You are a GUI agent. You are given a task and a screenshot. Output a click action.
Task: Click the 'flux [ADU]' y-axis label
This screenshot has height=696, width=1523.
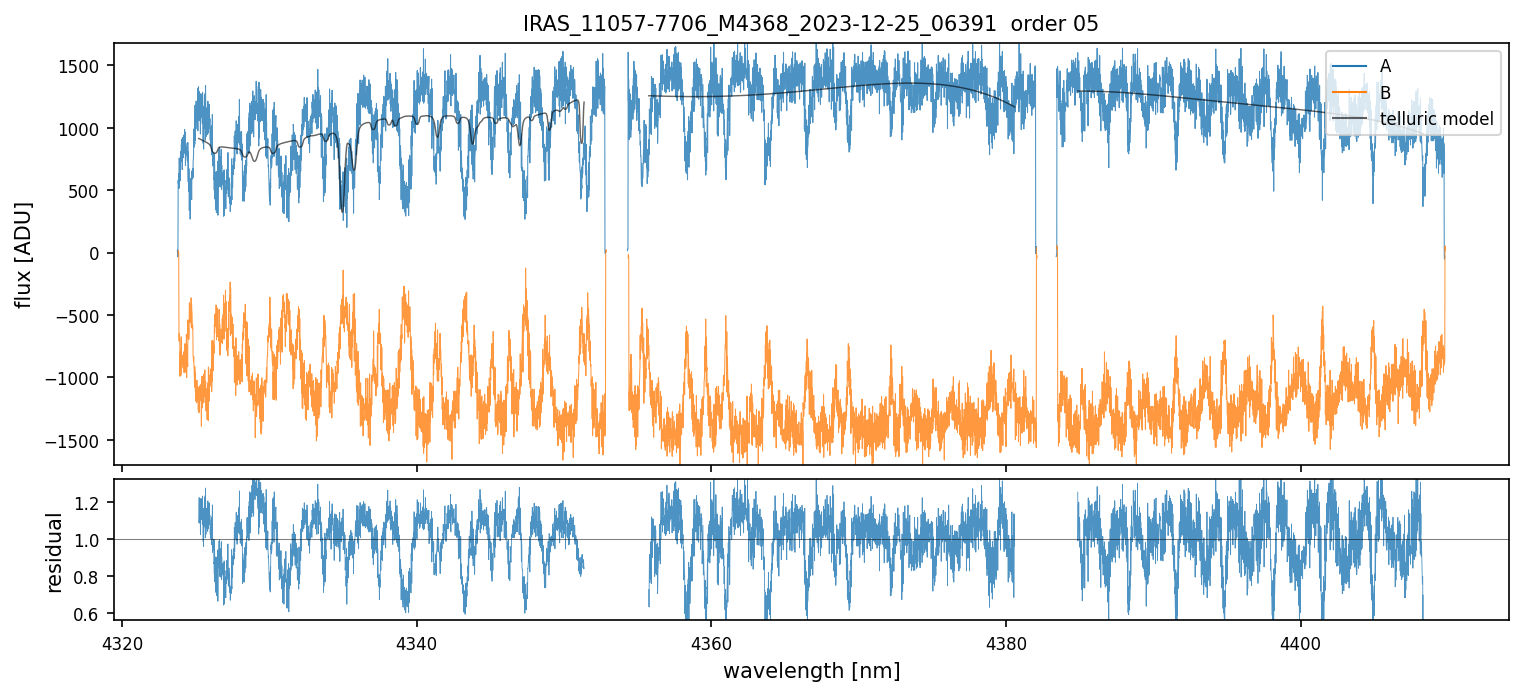coord(23,254)
